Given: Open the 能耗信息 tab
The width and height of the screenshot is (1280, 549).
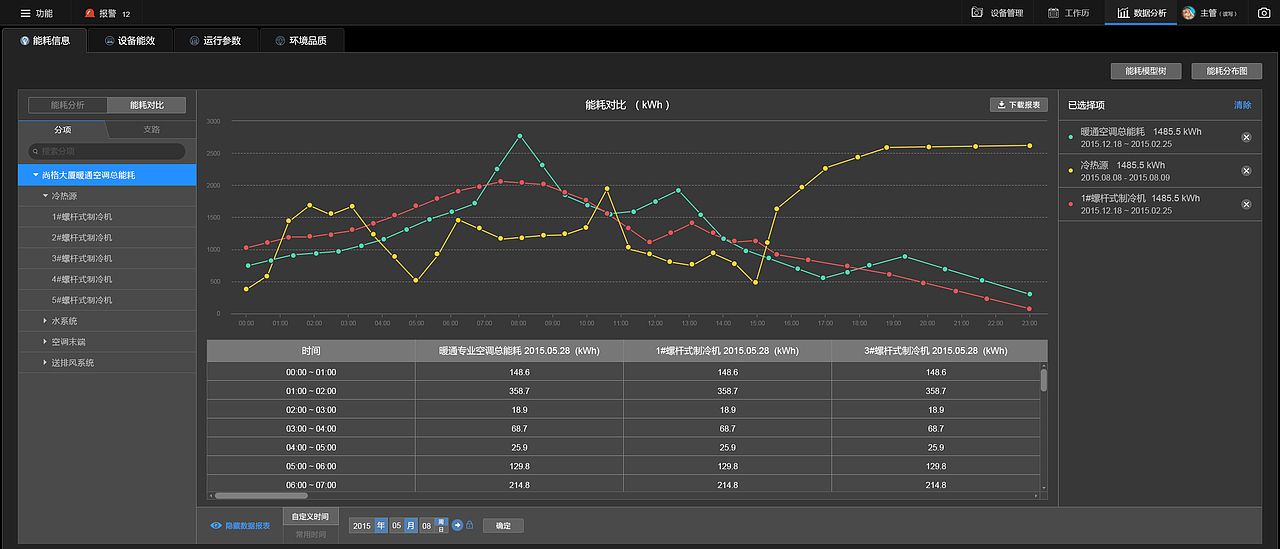Looking at the screenshot, I should coord(44,41).
